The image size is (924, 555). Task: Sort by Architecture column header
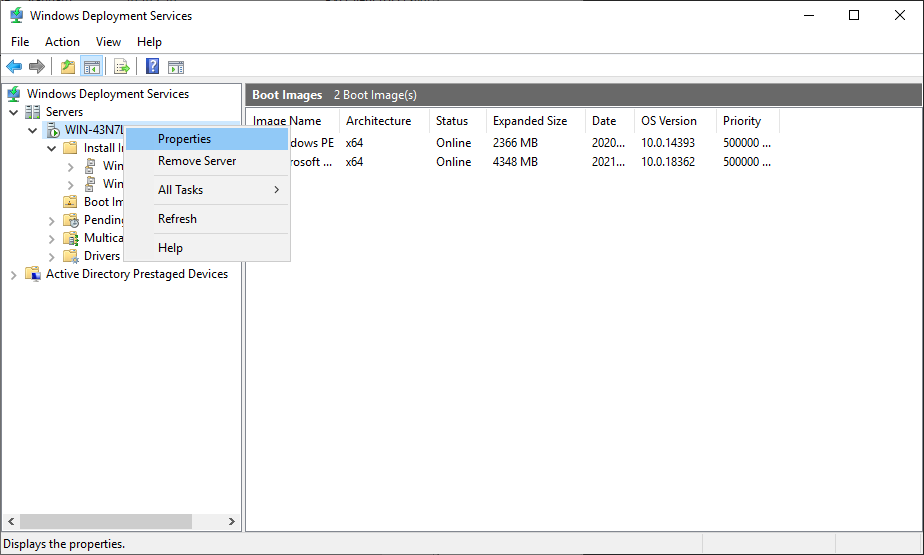385,121
